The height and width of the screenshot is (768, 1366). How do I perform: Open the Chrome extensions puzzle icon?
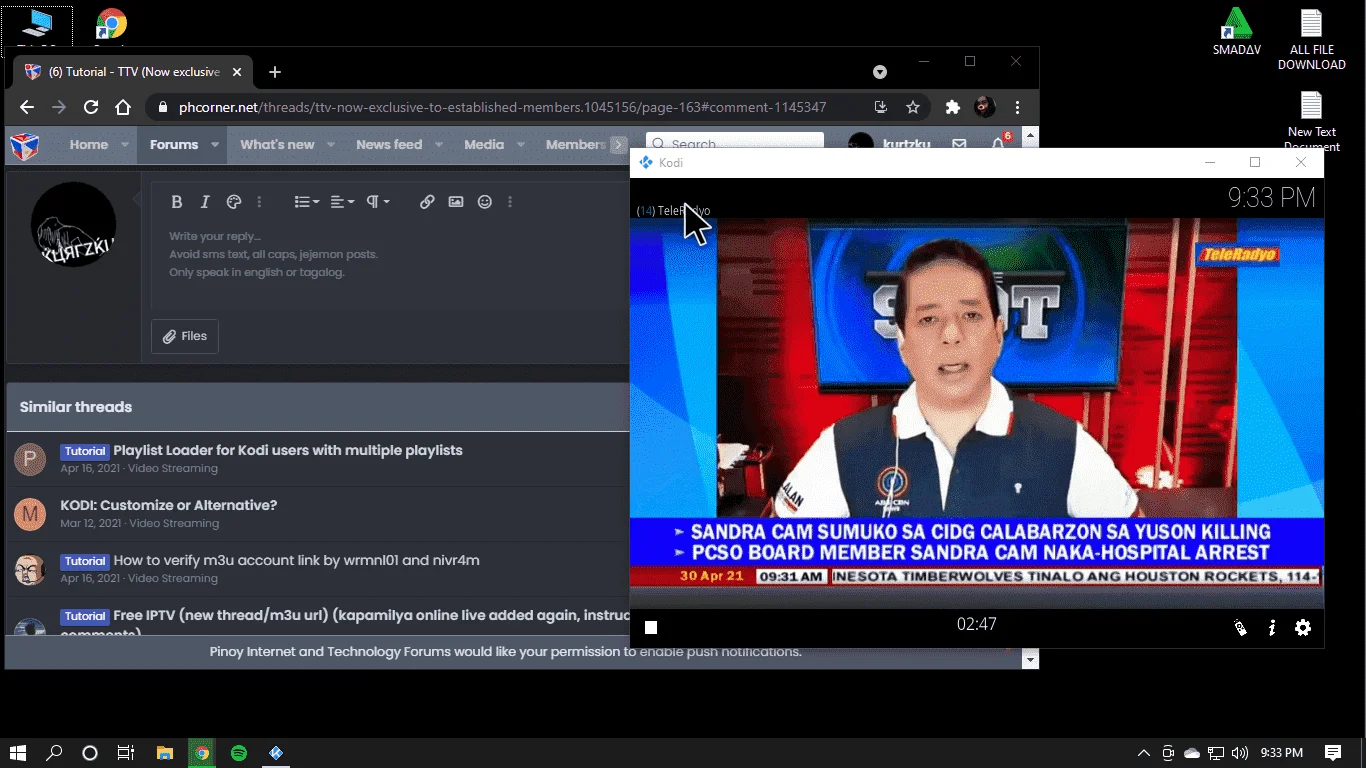[953, 107]
